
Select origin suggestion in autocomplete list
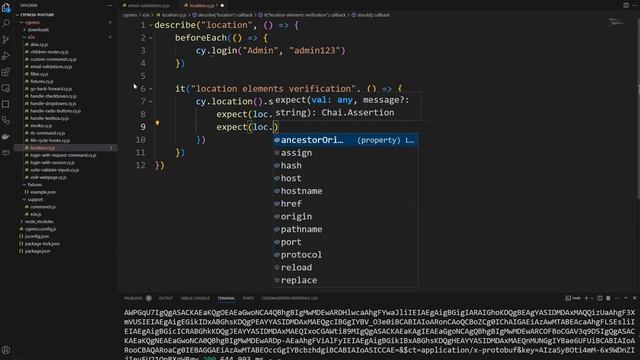[x=345, y=217]
